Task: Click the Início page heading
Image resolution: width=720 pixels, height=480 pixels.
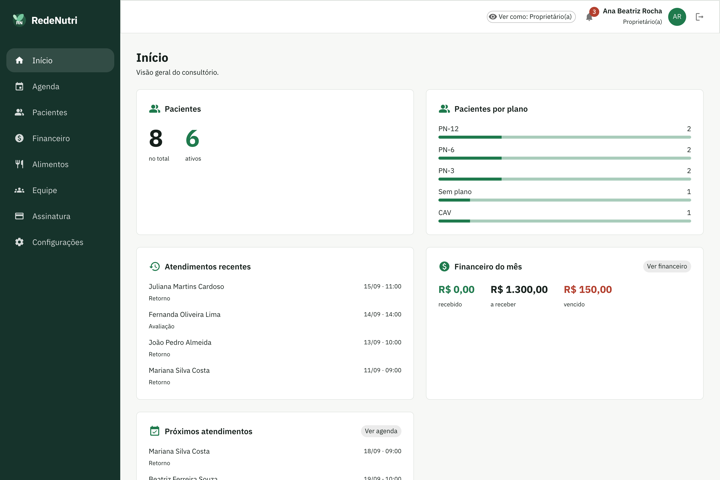Action: pyautogui.click(x=152, y=57)
